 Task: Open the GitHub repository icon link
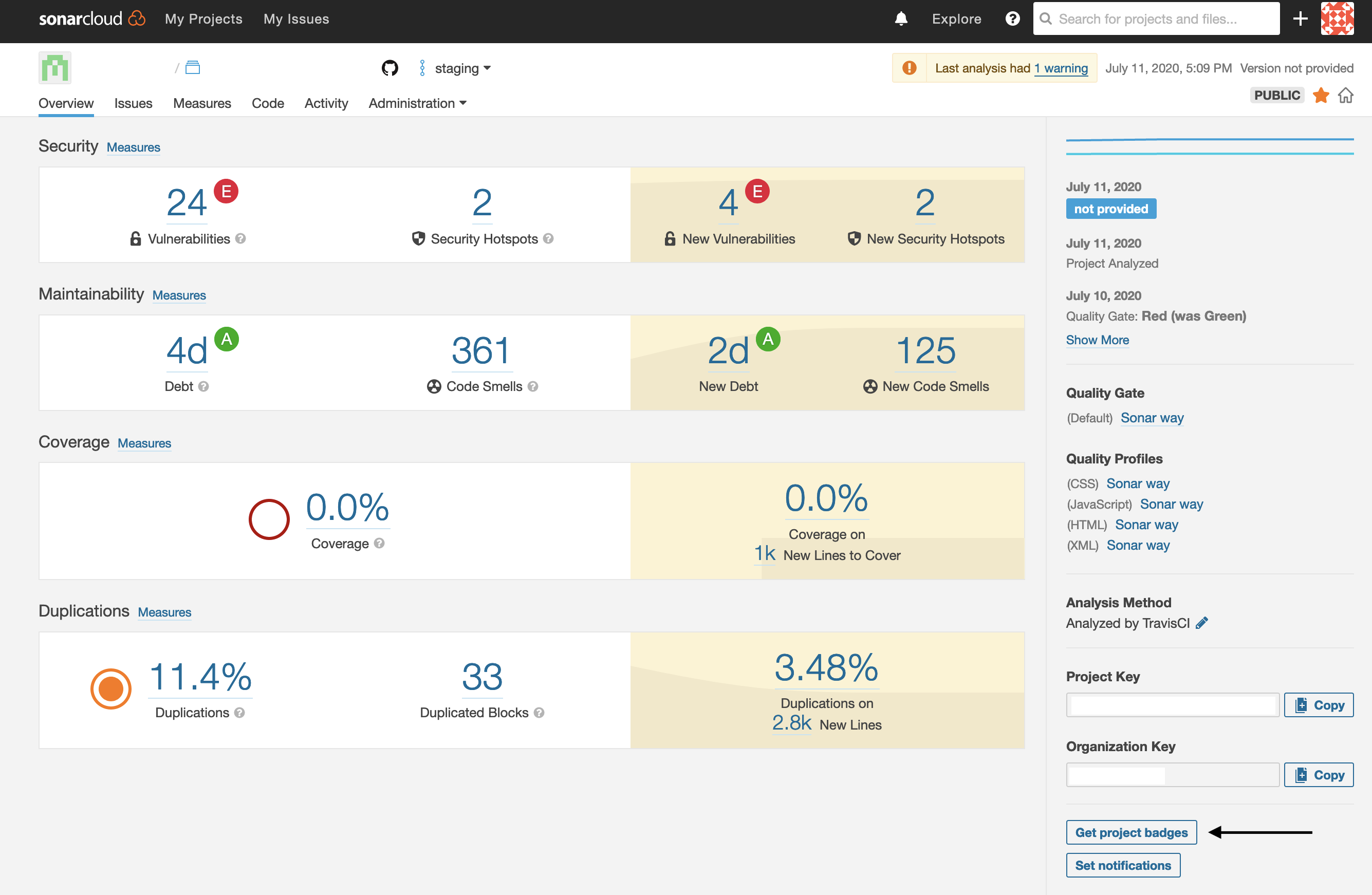click(390, 68)
